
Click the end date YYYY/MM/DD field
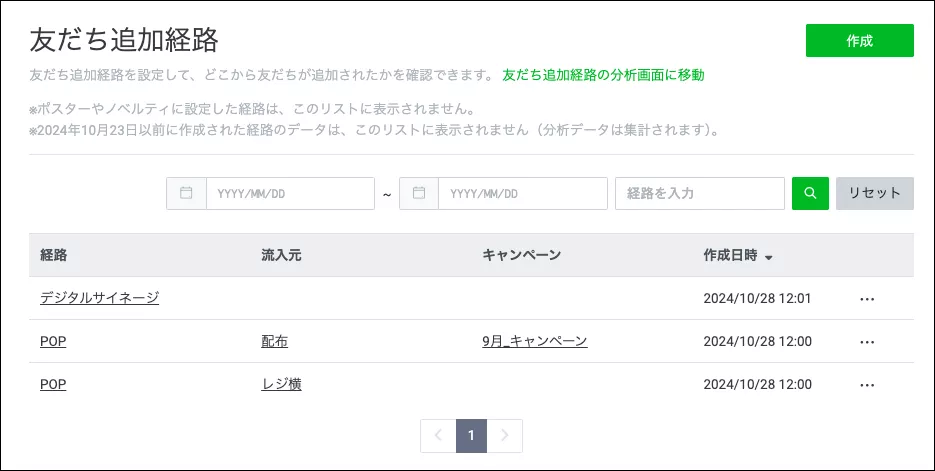tap(522, 194)
